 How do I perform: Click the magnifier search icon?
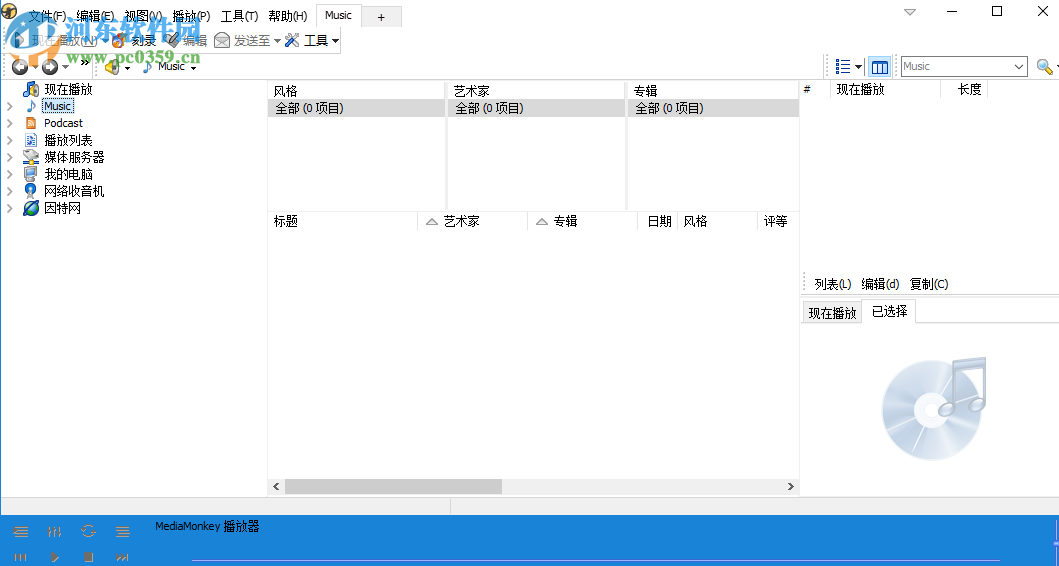(1043, 66)
